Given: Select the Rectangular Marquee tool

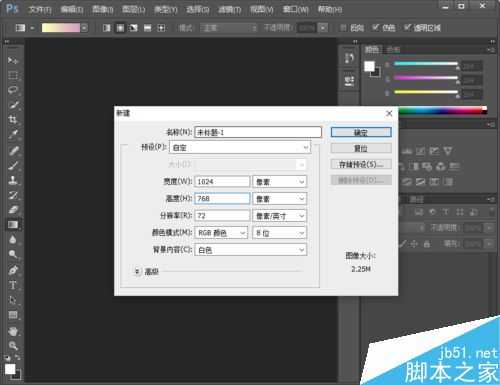Looking at the screenshot, I should (13, 75).
